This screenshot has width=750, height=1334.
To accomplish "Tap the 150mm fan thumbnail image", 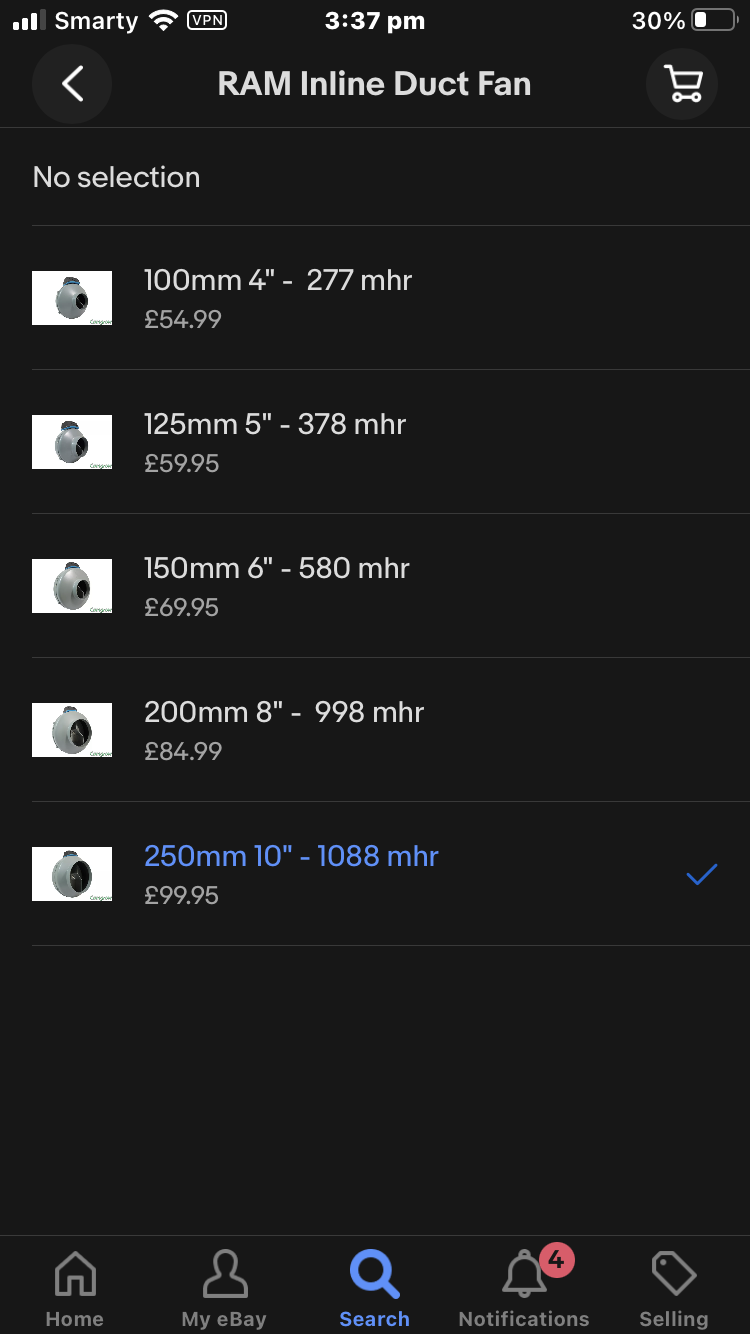I will pos(72,586).
